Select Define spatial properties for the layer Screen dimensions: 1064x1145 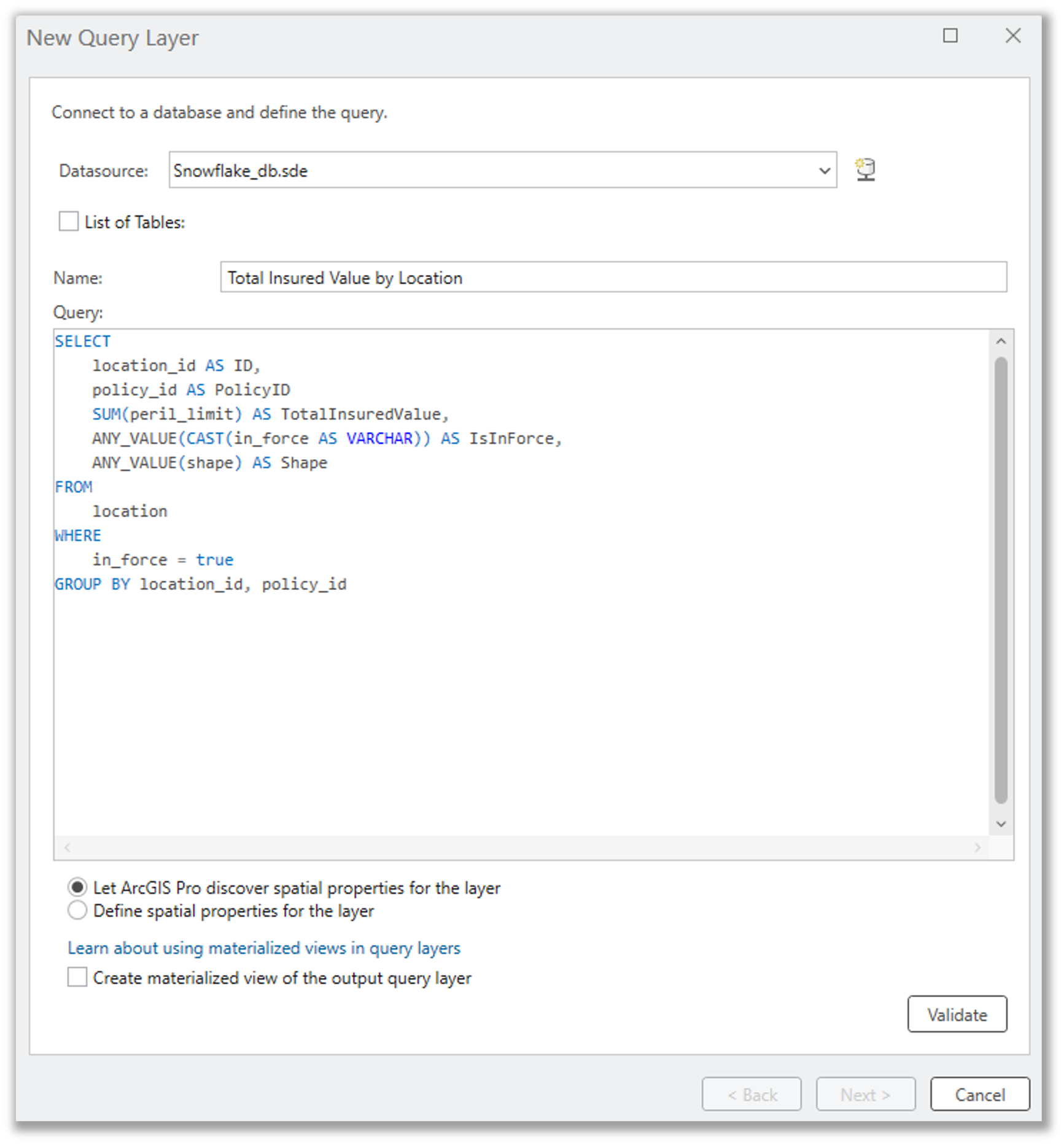pyautogui.click(x=77, y=911)
